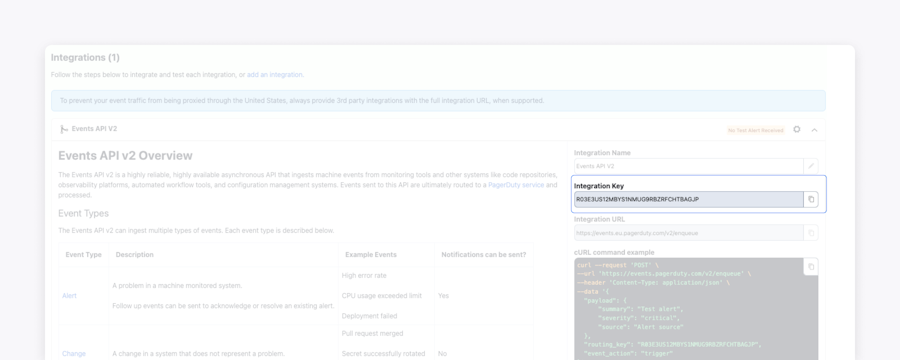The width and height of the screenshot is (900, 360).
Task: Copy the cURL command example
Action: [x=811, y=266]
